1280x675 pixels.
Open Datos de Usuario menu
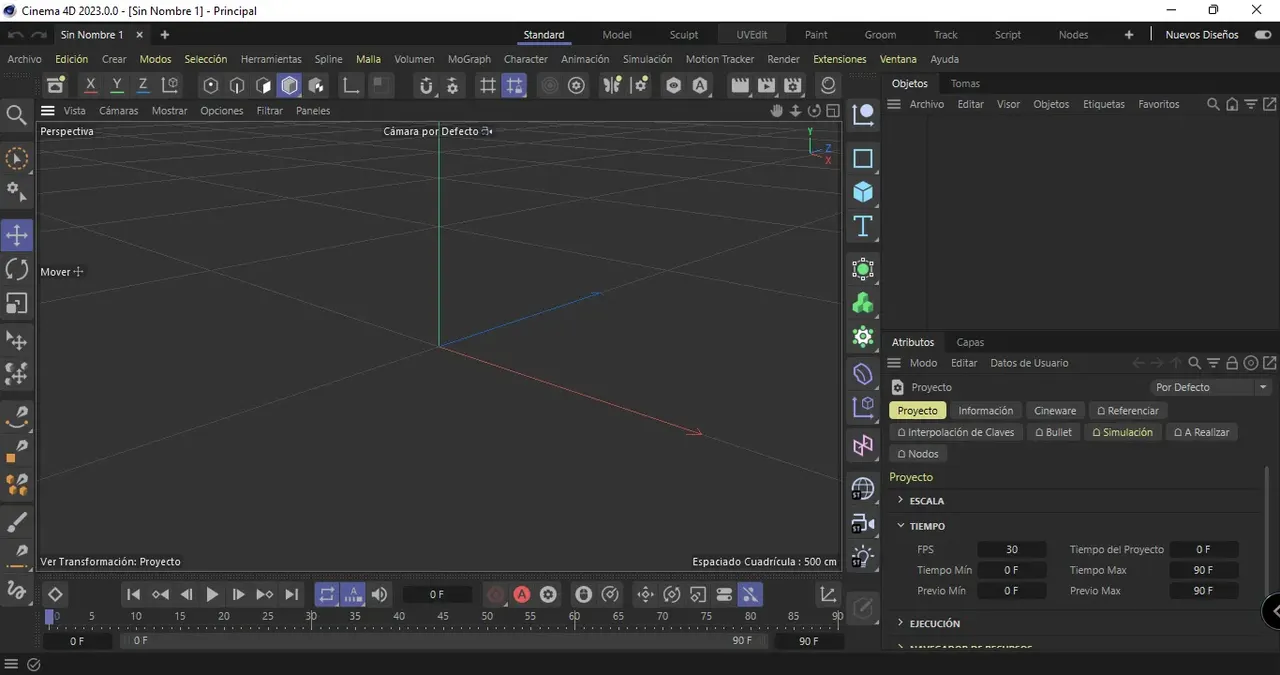click(1029, 363)
